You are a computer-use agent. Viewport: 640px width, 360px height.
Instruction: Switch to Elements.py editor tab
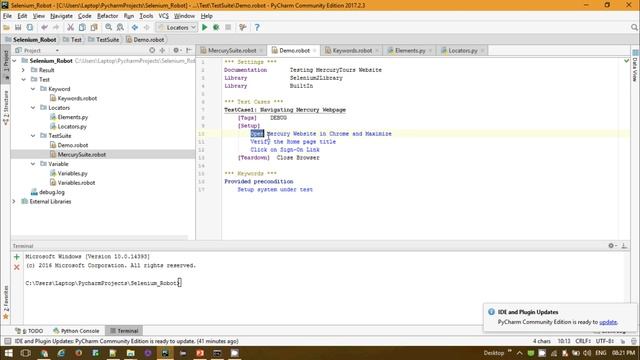[410, 51]
